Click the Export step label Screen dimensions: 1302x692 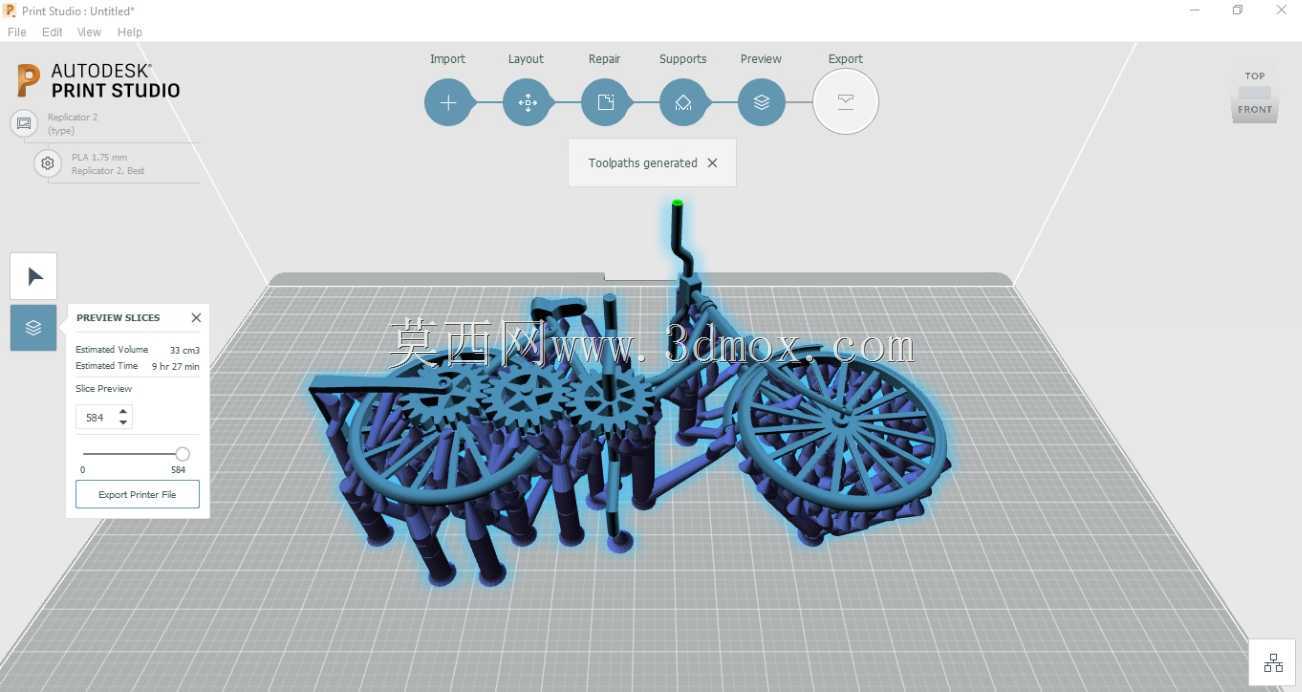pyautogui.click(x=845, y=59)
